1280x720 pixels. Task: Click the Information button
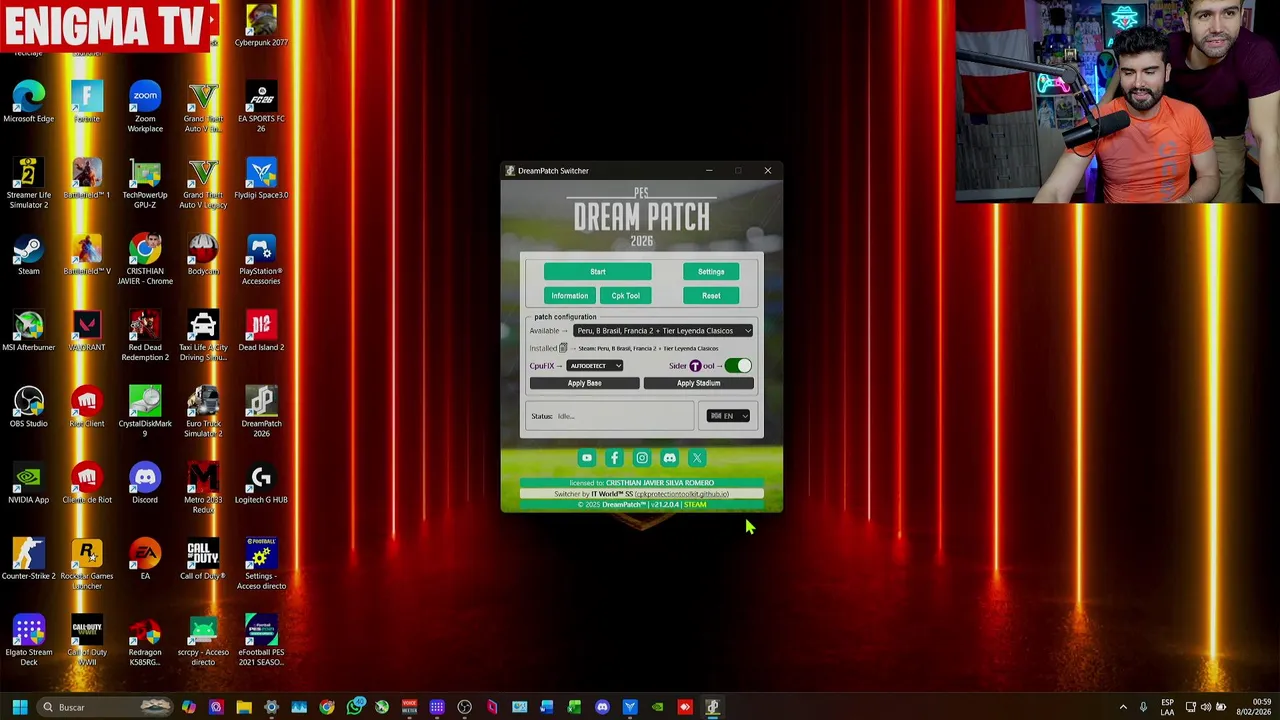coord(569,296)
